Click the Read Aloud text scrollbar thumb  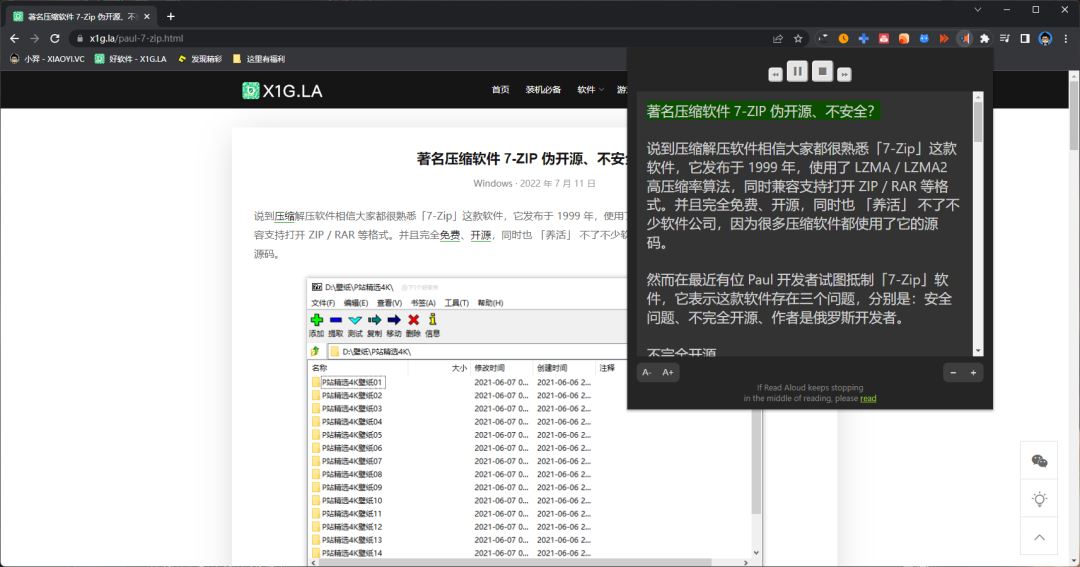click(977, 122)
